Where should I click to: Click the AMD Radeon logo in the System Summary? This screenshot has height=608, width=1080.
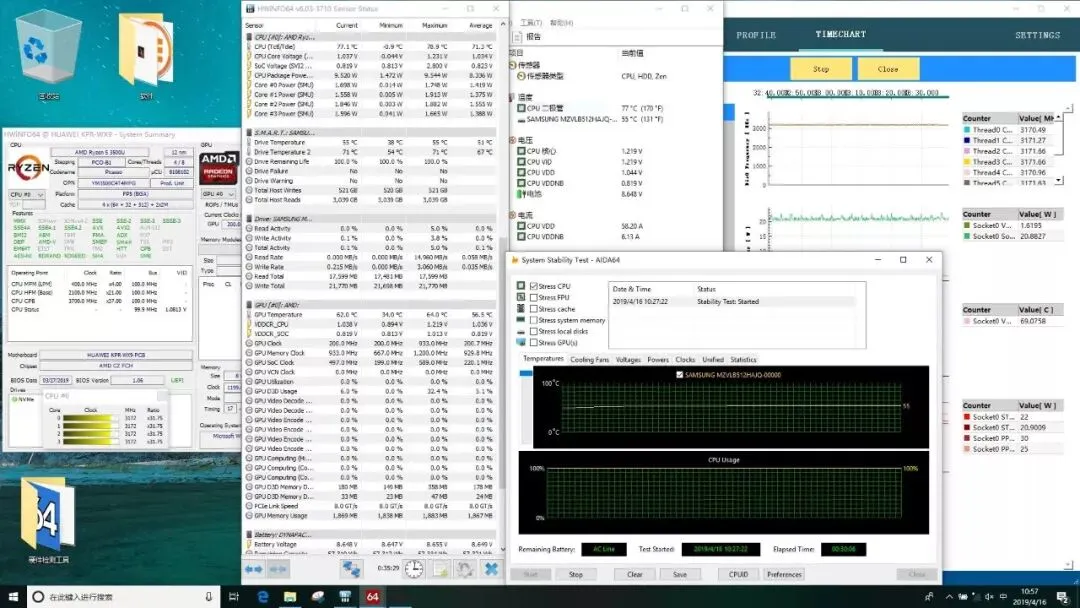(x=218, y=167)
